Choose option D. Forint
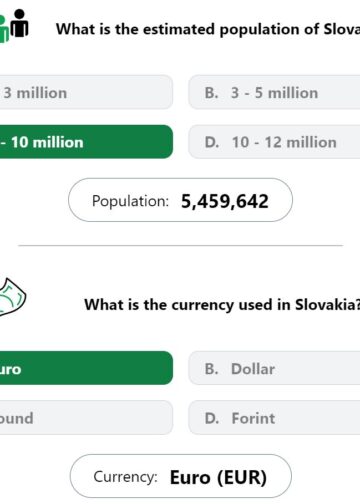This screenshot has height=504, width=360. 274,417
